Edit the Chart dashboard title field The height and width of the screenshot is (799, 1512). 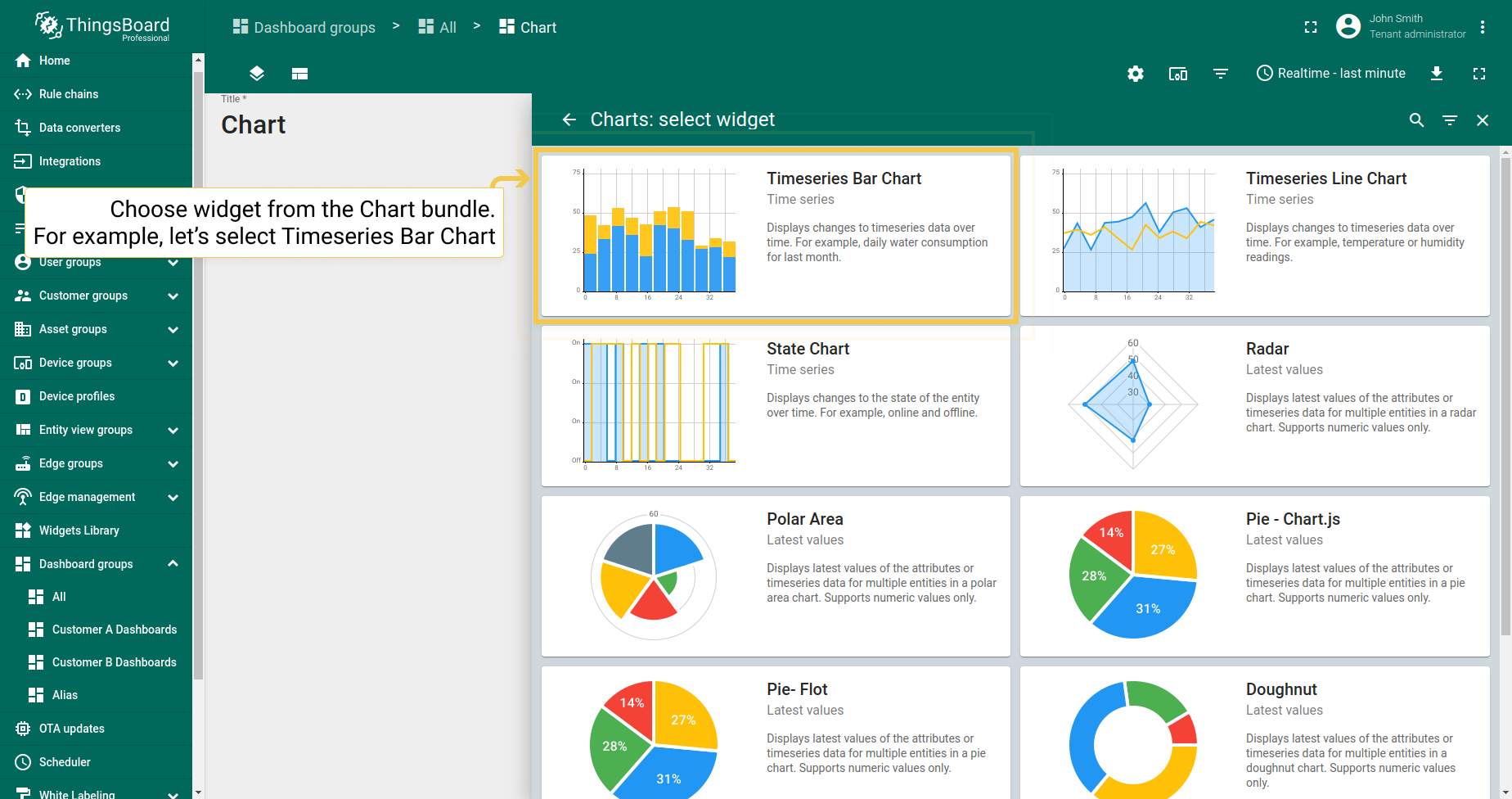pyautogui.click(x=368, y=124)
